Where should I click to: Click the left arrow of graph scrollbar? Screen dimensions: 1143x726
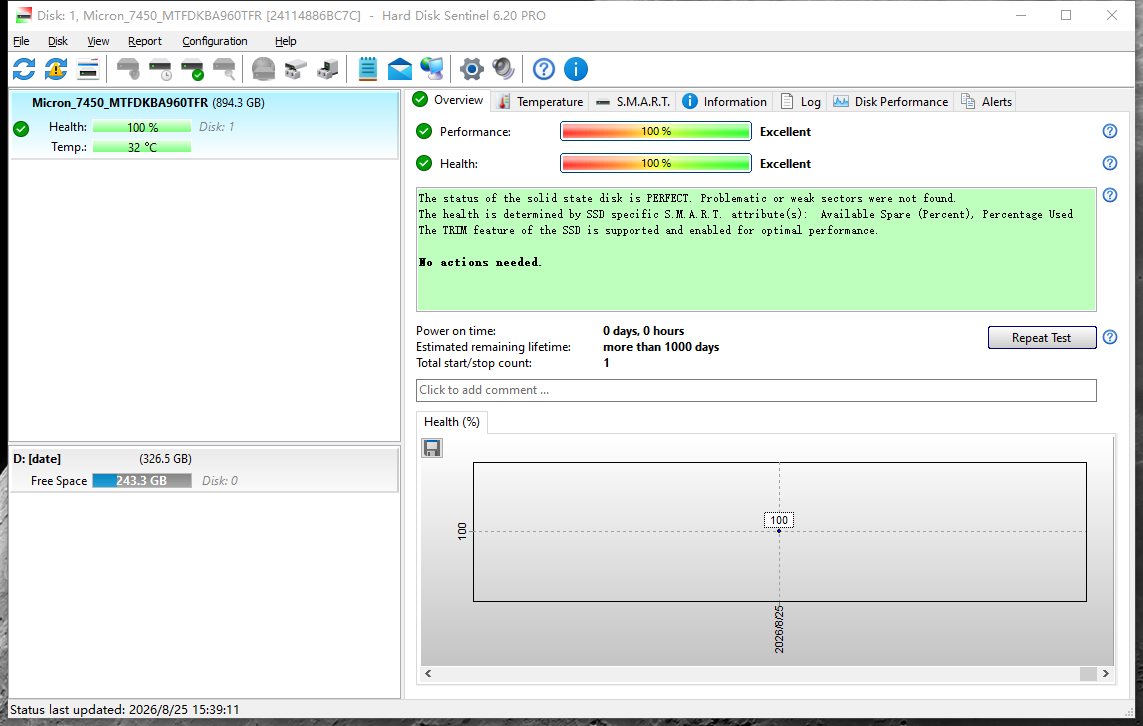(x=428, y=674)
